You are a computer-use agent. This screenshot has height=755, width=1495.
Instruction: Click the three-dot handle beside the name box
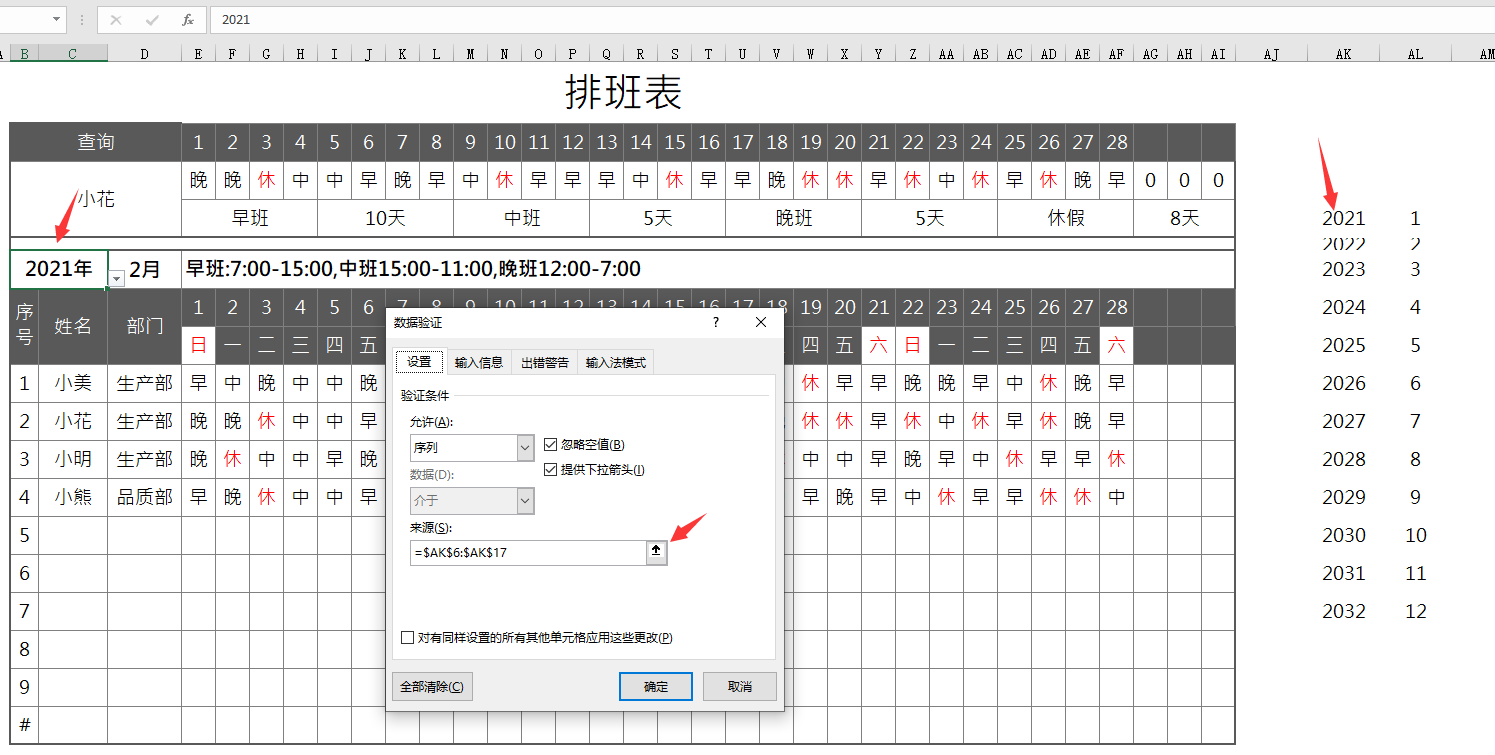(x=81, y=20)
